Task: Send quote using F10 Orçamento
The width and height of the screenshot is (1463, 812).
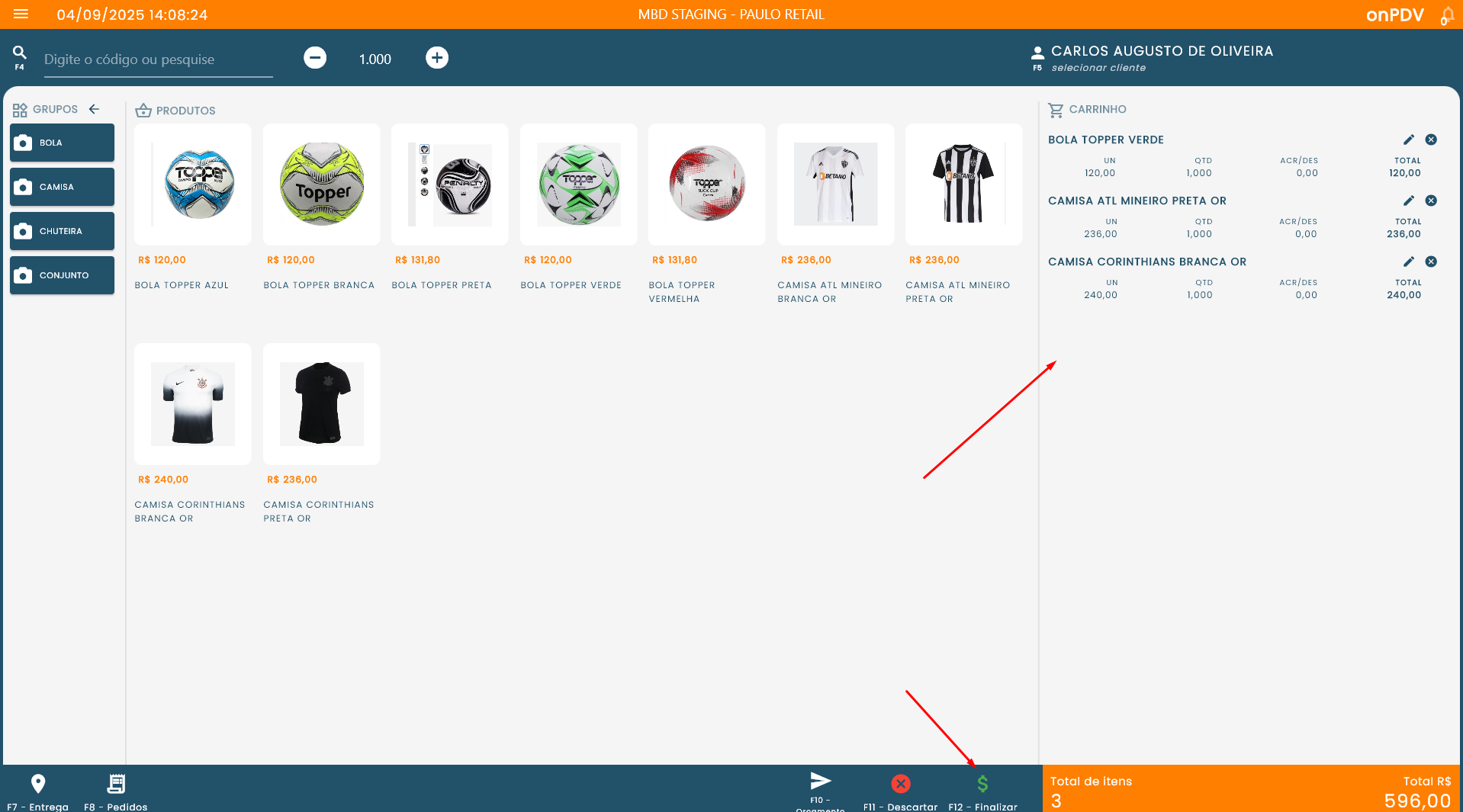Action: [x=820, y=782]
